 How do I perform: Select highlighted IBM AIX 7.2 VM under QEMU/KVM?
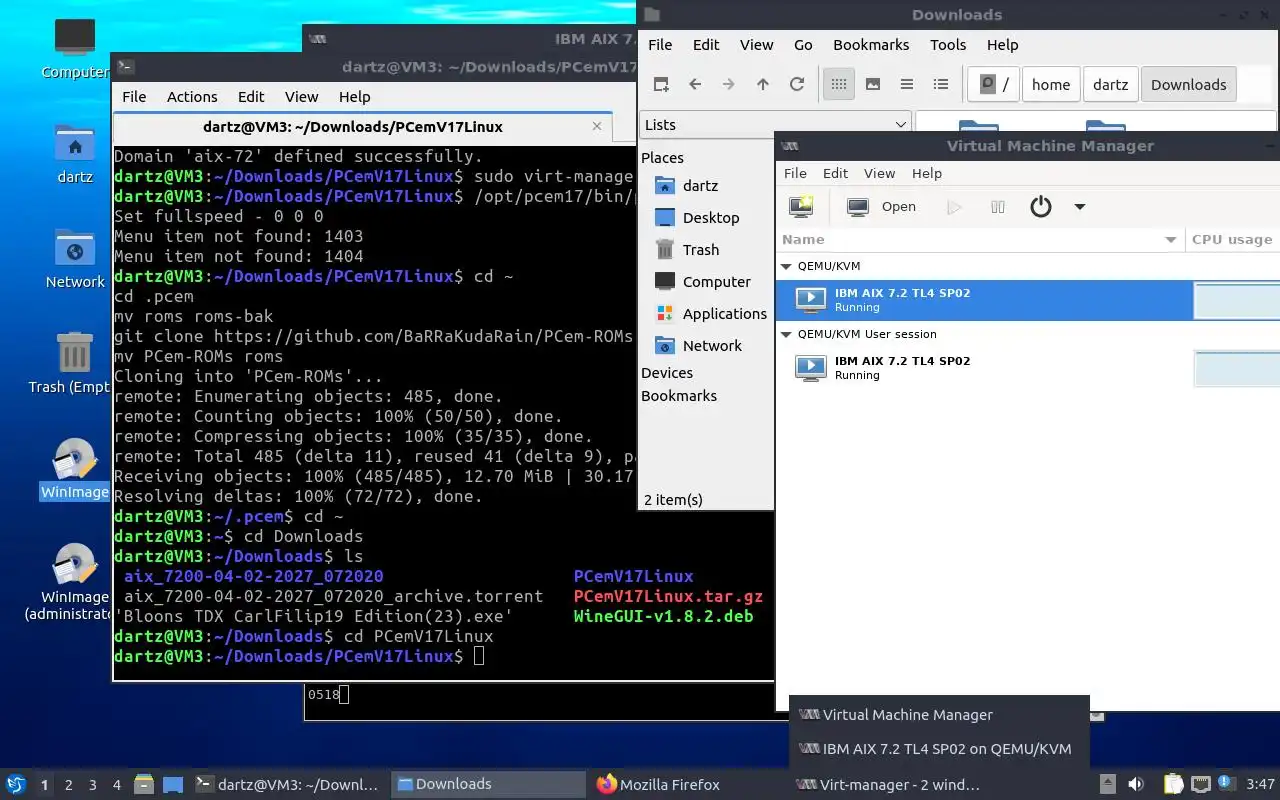[x=985, y=300]
